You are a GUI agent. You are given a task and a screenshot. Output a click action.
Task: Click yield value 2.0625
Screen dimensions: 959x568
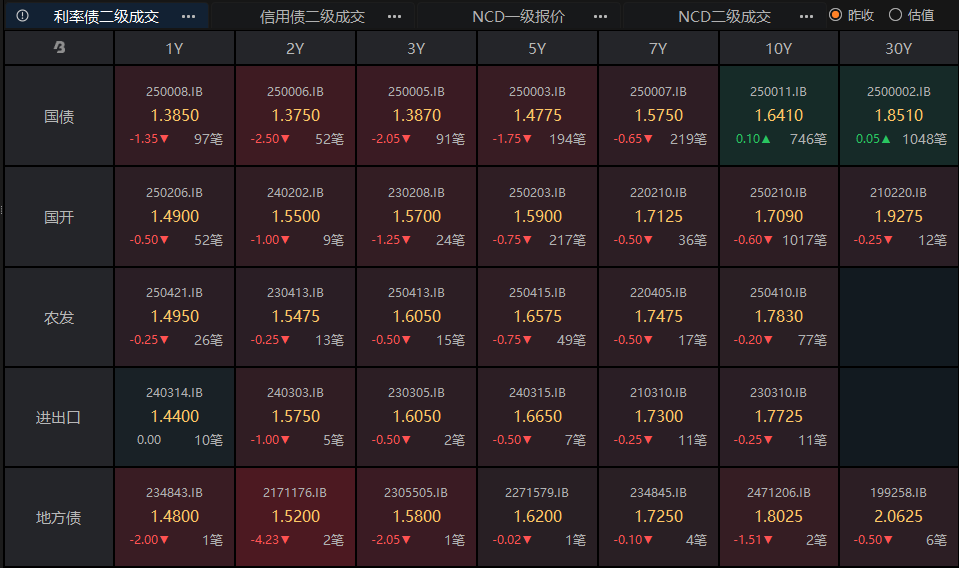[898, 517]
